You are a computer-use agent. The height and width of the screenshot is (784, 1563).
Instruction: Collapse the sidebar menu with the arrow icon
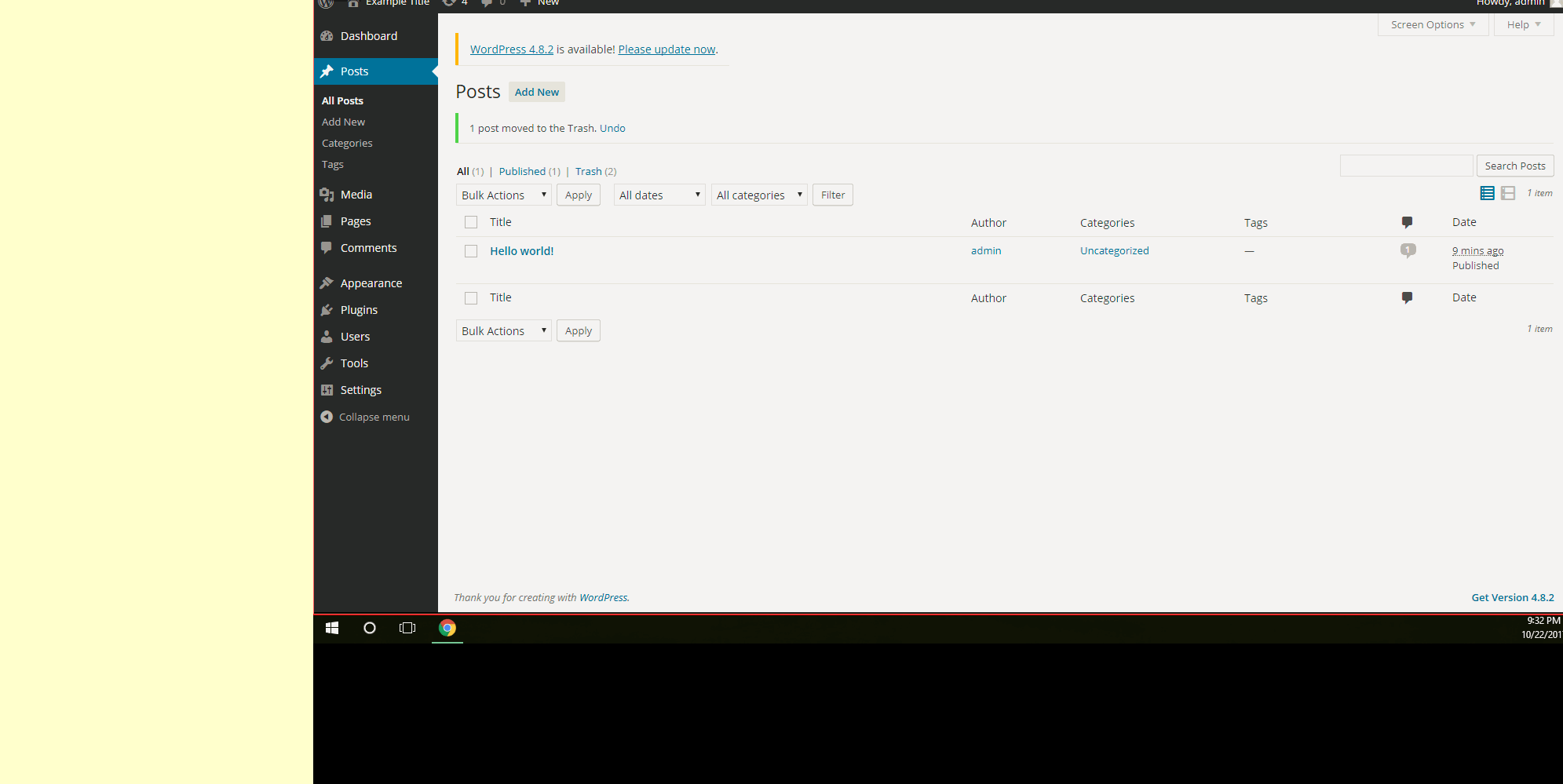click(327, 417)
